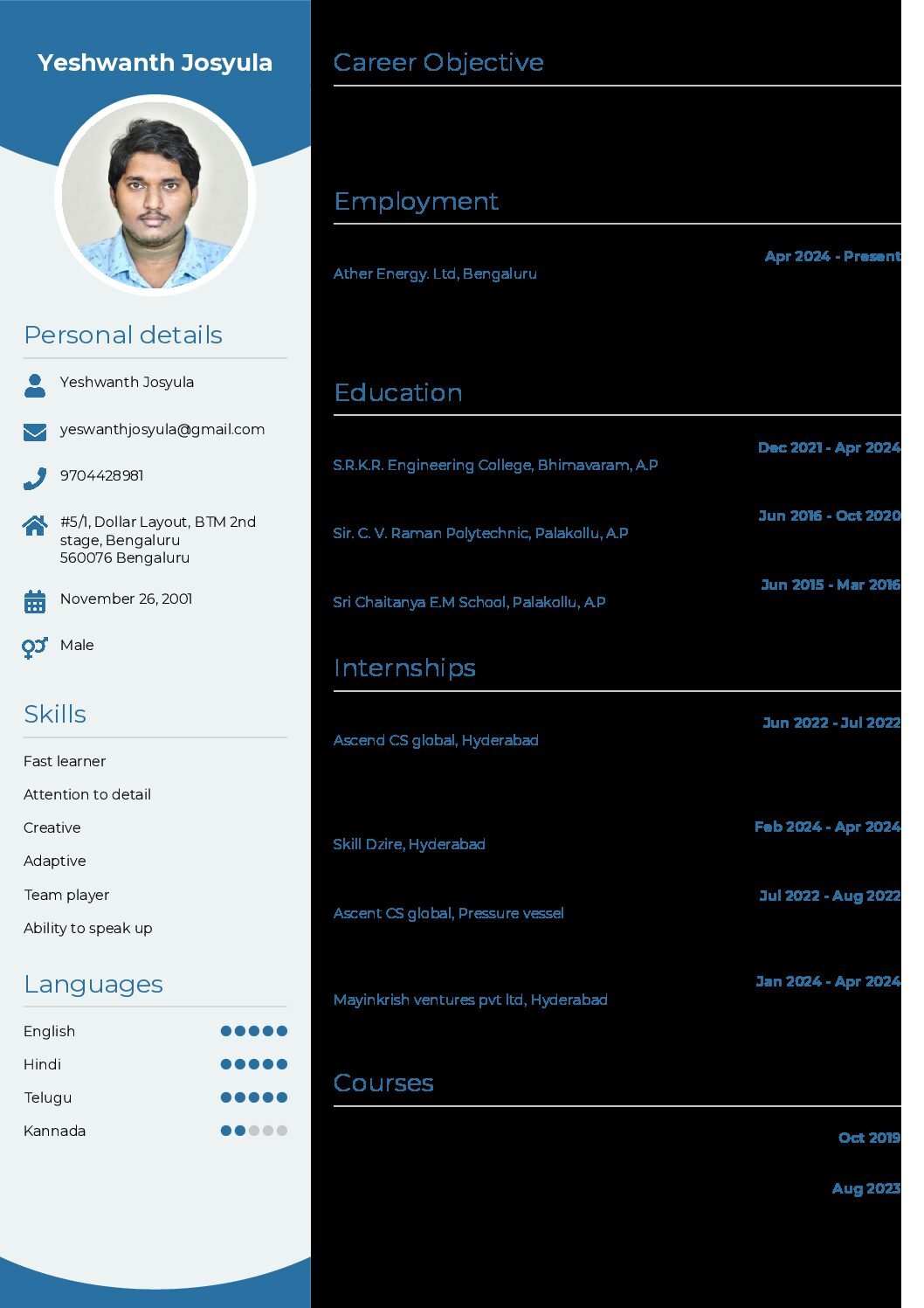Image resolution: width=924 pixels, height=1308 pixels.
Task: Click the Hindi language label
Action: (x=43, y=1064)
